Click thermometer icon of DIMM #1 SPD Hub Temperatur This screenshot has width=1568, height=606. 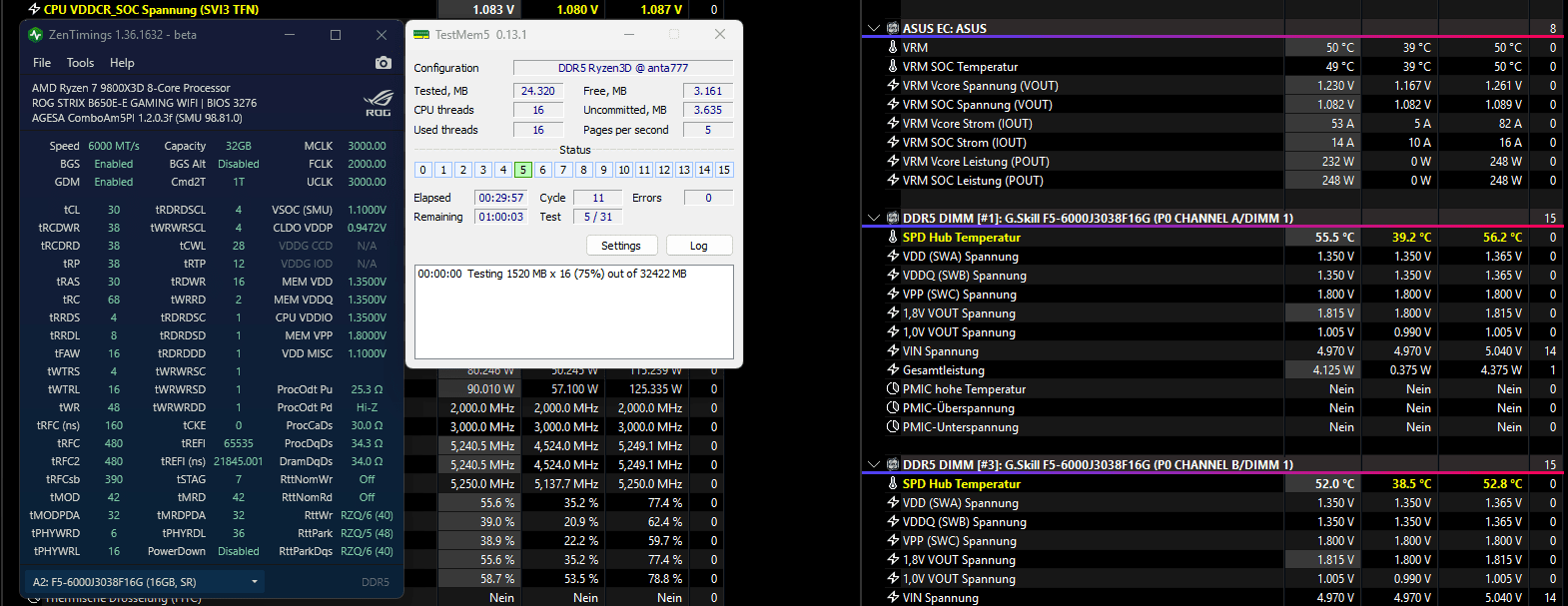tap(893, 237)
